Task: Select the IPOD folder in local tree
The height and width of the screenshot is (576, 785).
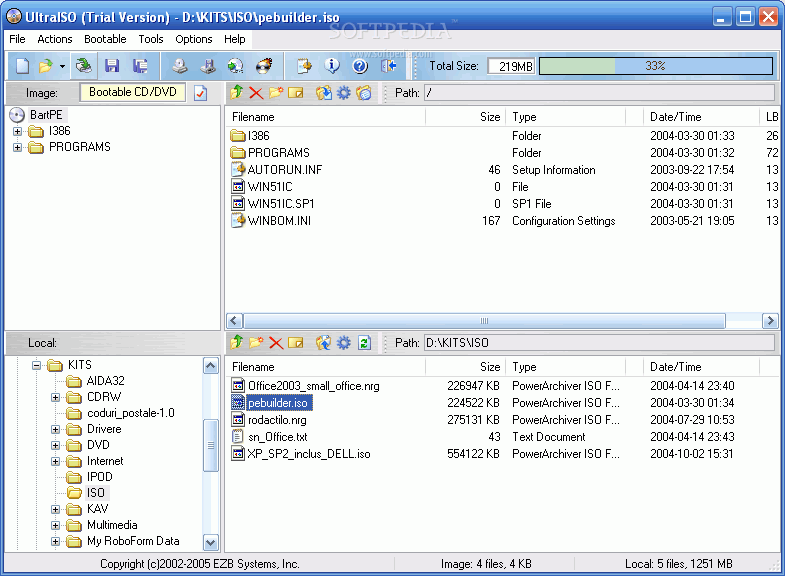Action: [x=100, y=477]
